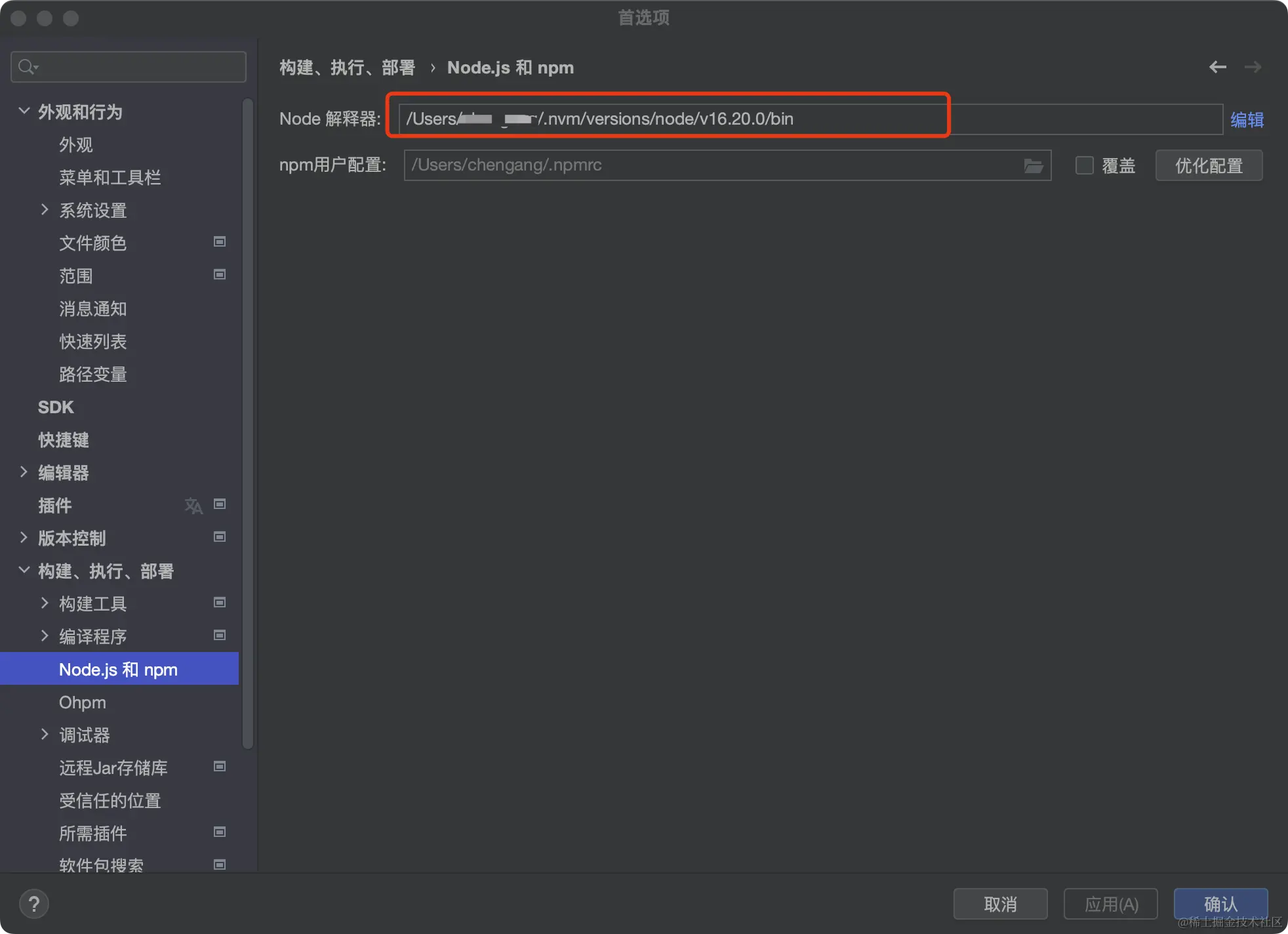
Task: Click project-level icon beside 版本控制
Action: click(220, 537)
